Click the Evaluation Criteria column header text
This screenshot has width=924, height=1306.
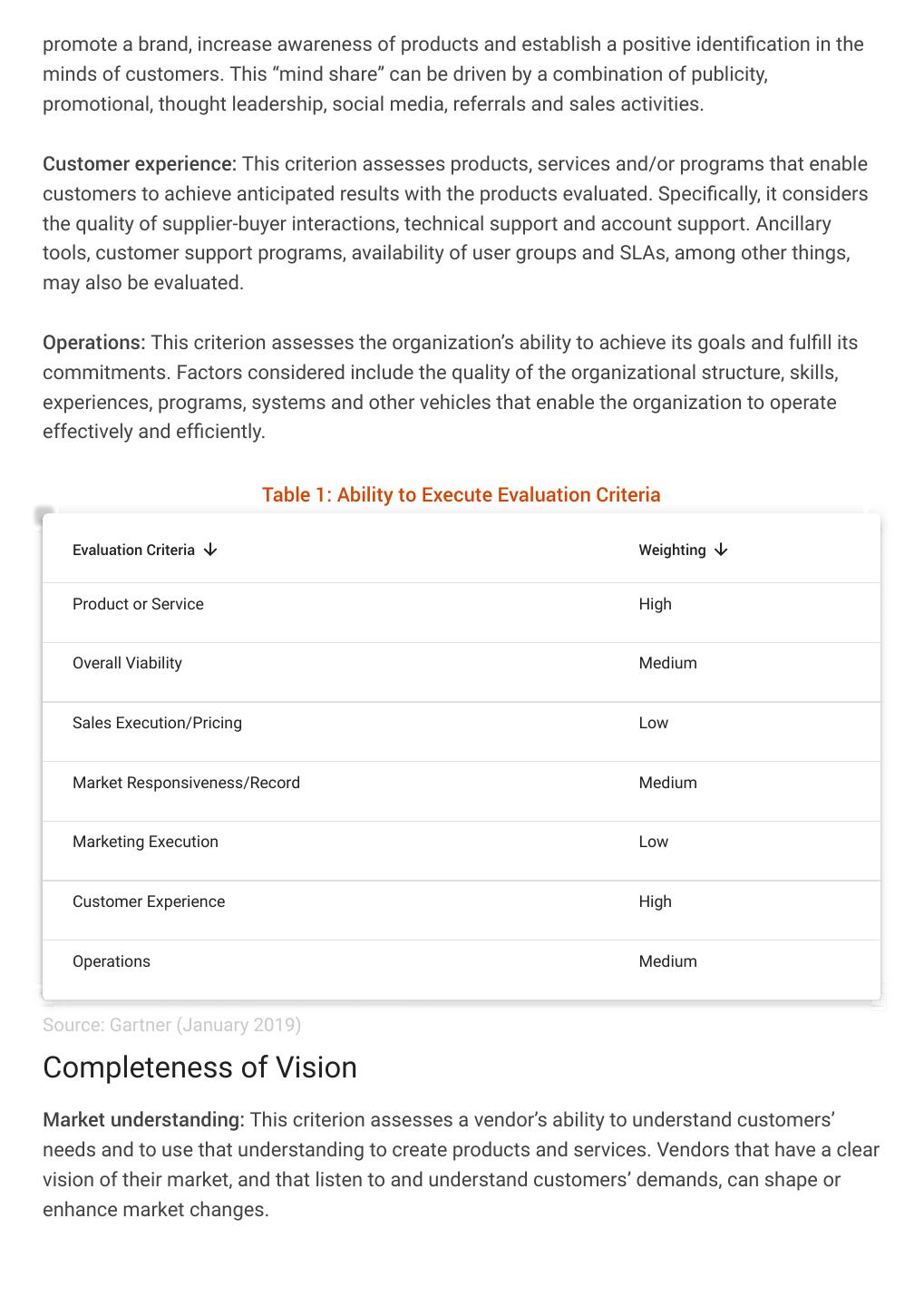pos(133,550)
